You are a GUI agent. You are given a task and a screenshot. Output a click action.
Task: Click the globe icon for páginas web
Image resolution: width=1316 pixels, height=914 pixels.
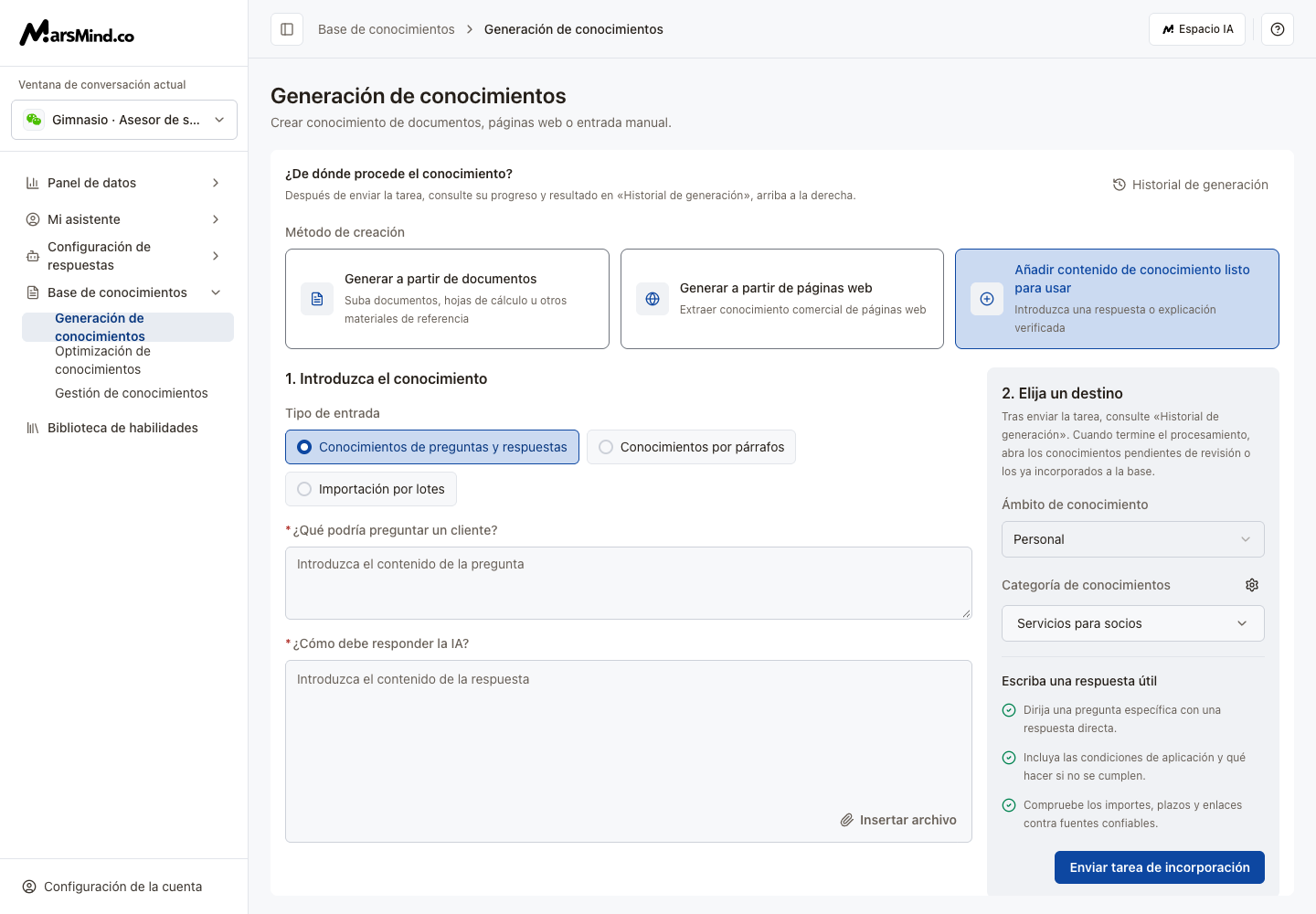pos(653,299)
